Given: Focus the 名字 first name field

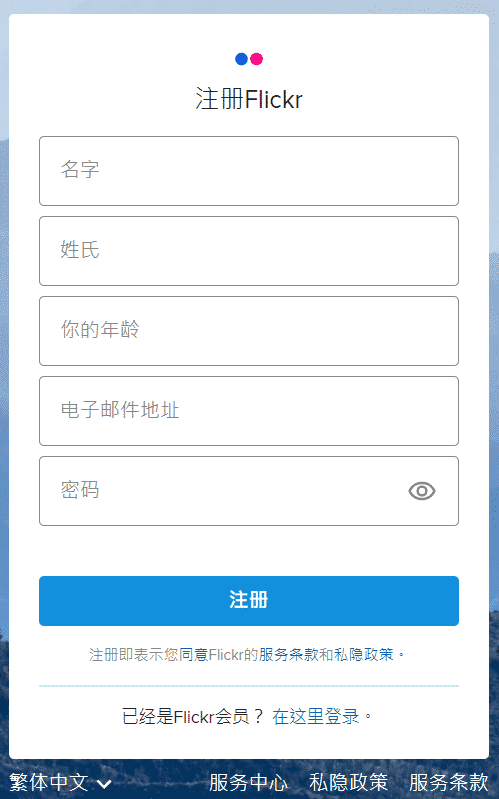Looking at the screenshot, I should [249, 171].
